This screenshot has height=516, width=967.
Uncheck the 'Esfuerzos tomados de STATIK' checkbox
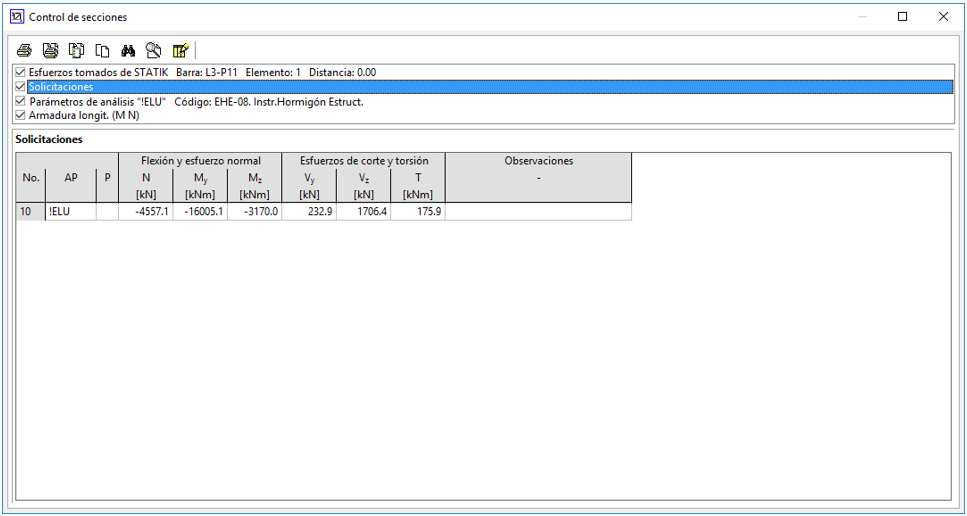point(21,73)
